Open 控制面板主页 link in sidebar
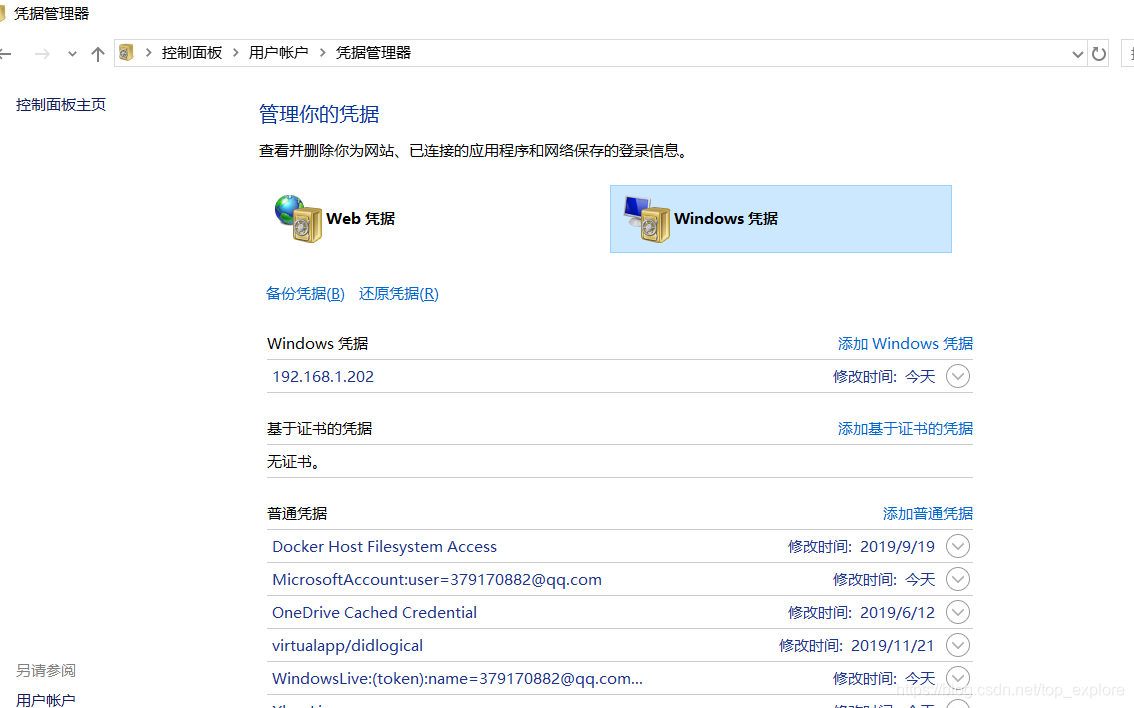The width and height of the screenshot is (1134, 708). coord(61,105)
